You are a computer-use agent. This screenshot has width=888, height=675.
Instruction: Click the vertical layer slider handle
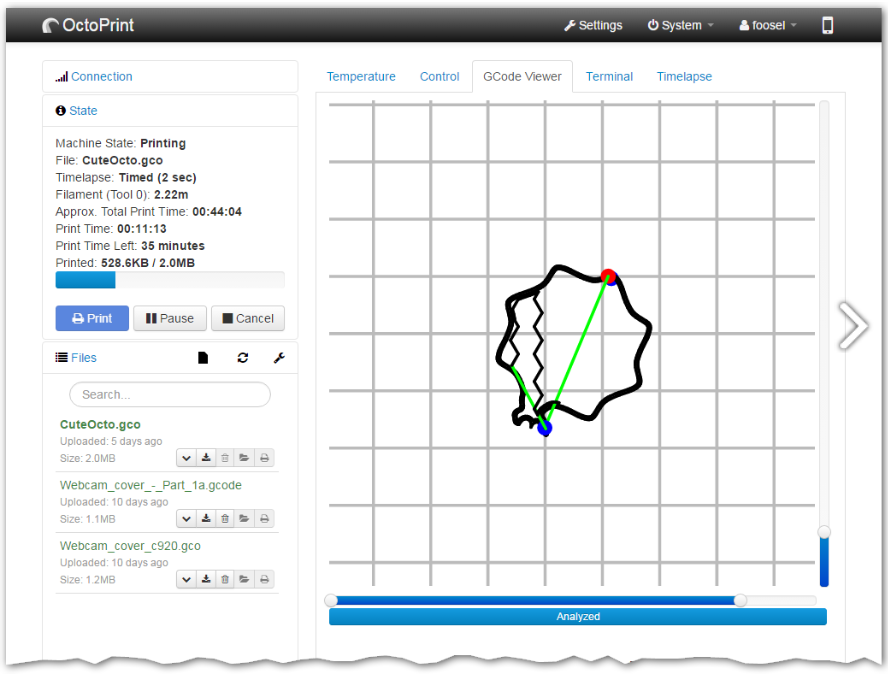point(824,532)
